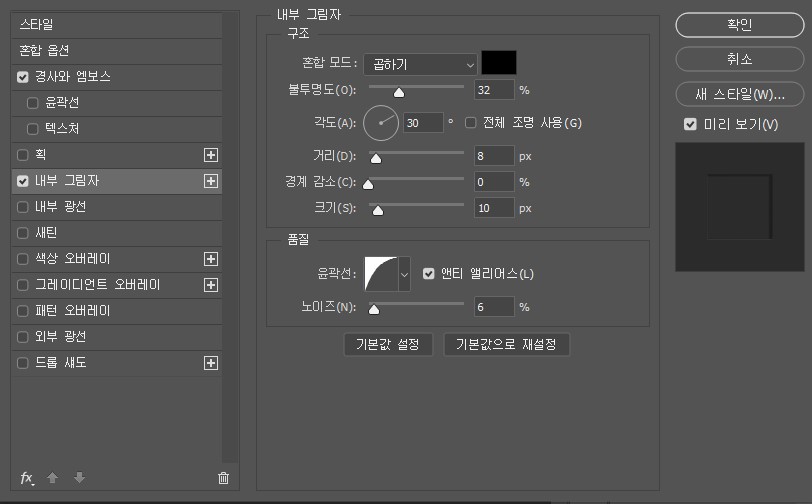Click 불투명도 value field 32
Screen dimensions: 812x504
495,90
